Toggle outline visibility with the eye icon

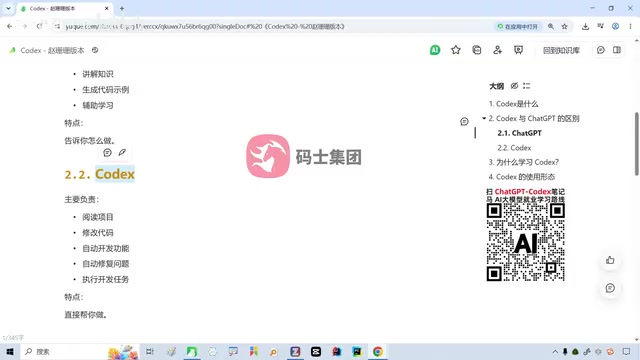tap(514, 86)
